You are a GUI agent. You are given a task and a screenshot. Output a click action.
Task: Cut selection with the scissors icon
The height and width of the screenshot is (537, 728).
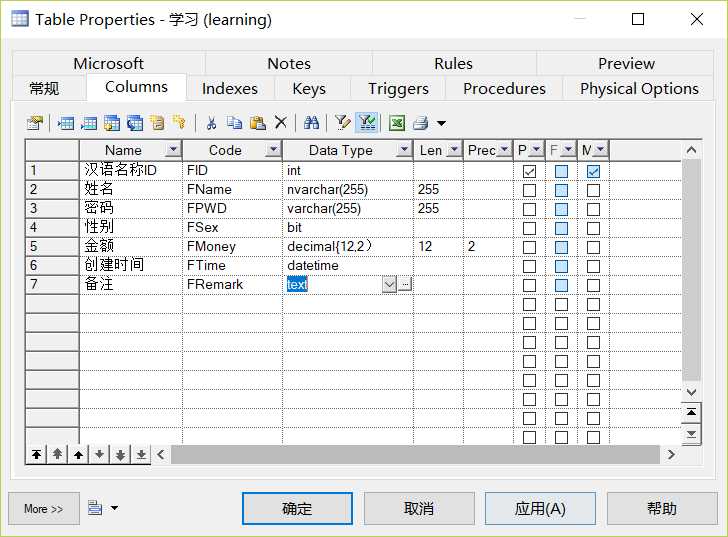coord(211,123)
